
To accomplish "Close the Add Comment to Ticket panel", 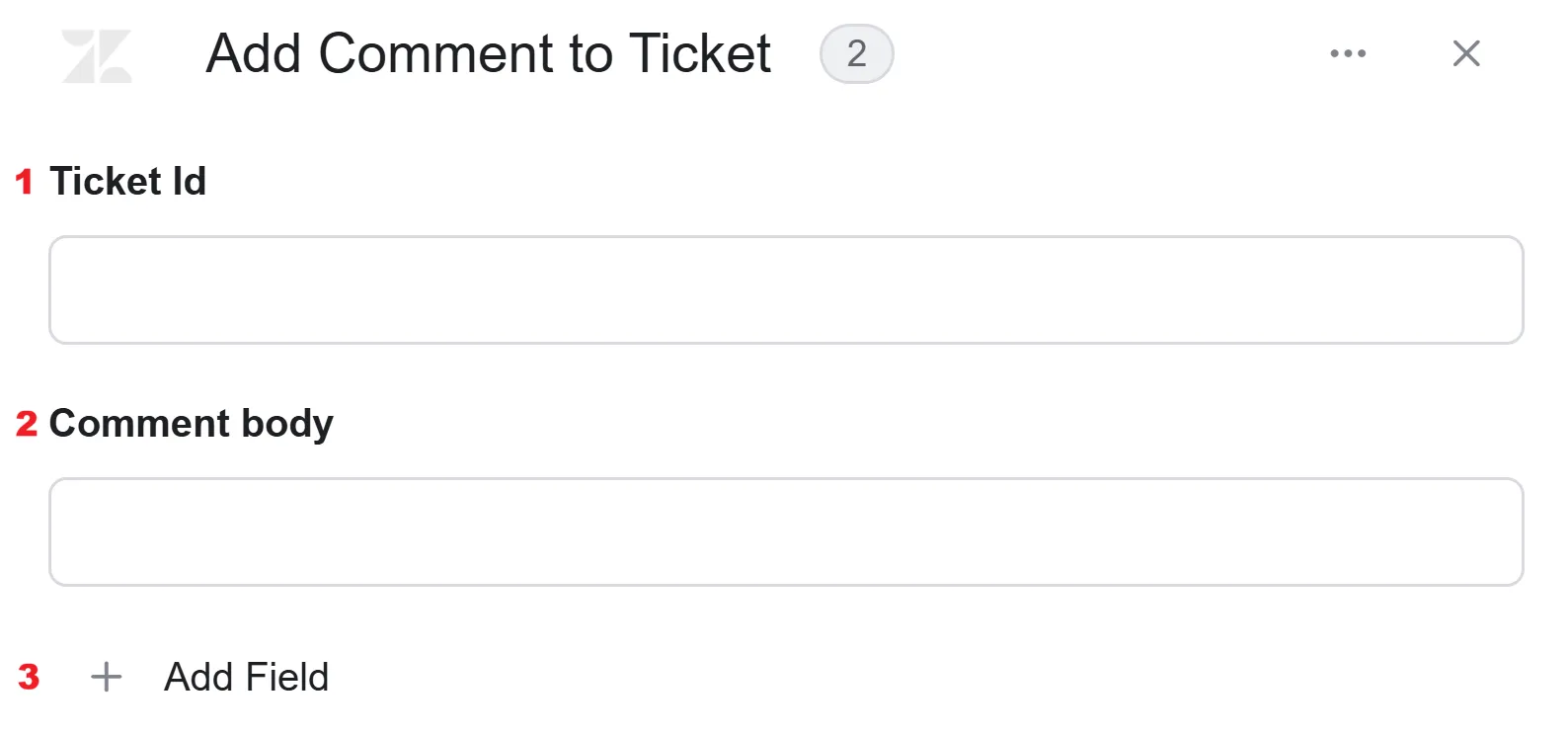I will (x=1466, y=53).
